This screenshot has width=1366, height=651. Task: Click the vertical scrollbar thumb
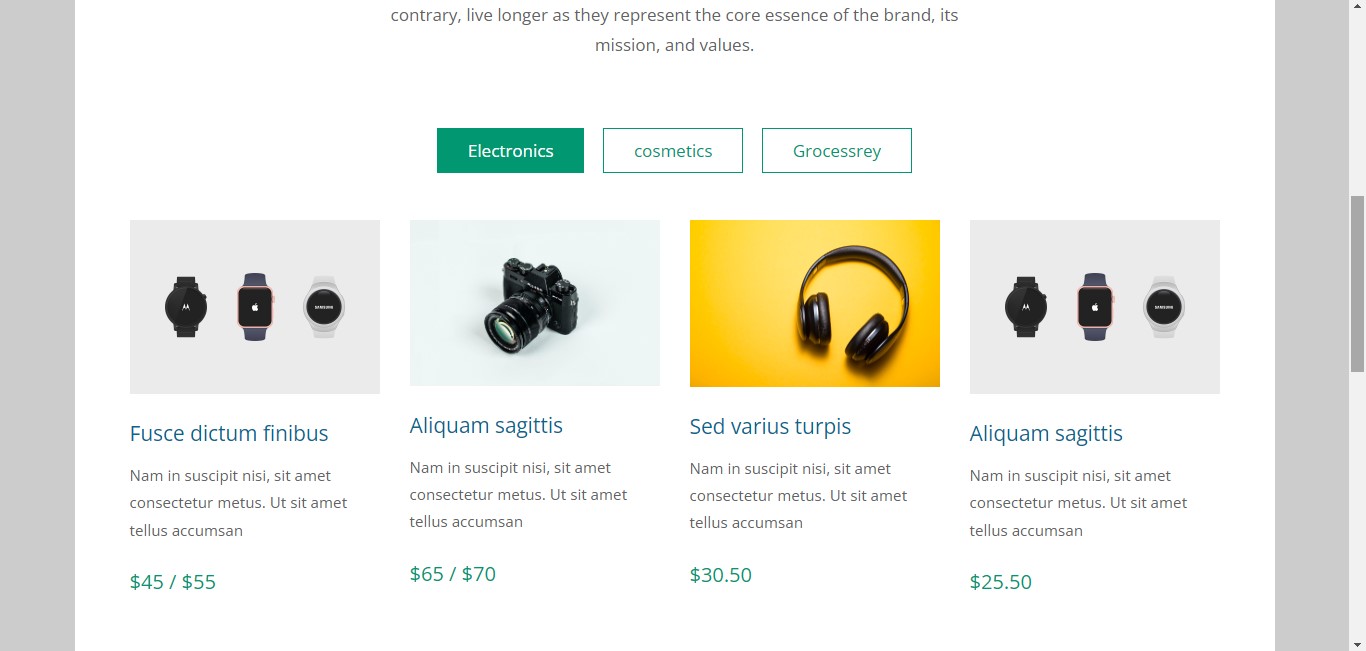click(1357, 285)
